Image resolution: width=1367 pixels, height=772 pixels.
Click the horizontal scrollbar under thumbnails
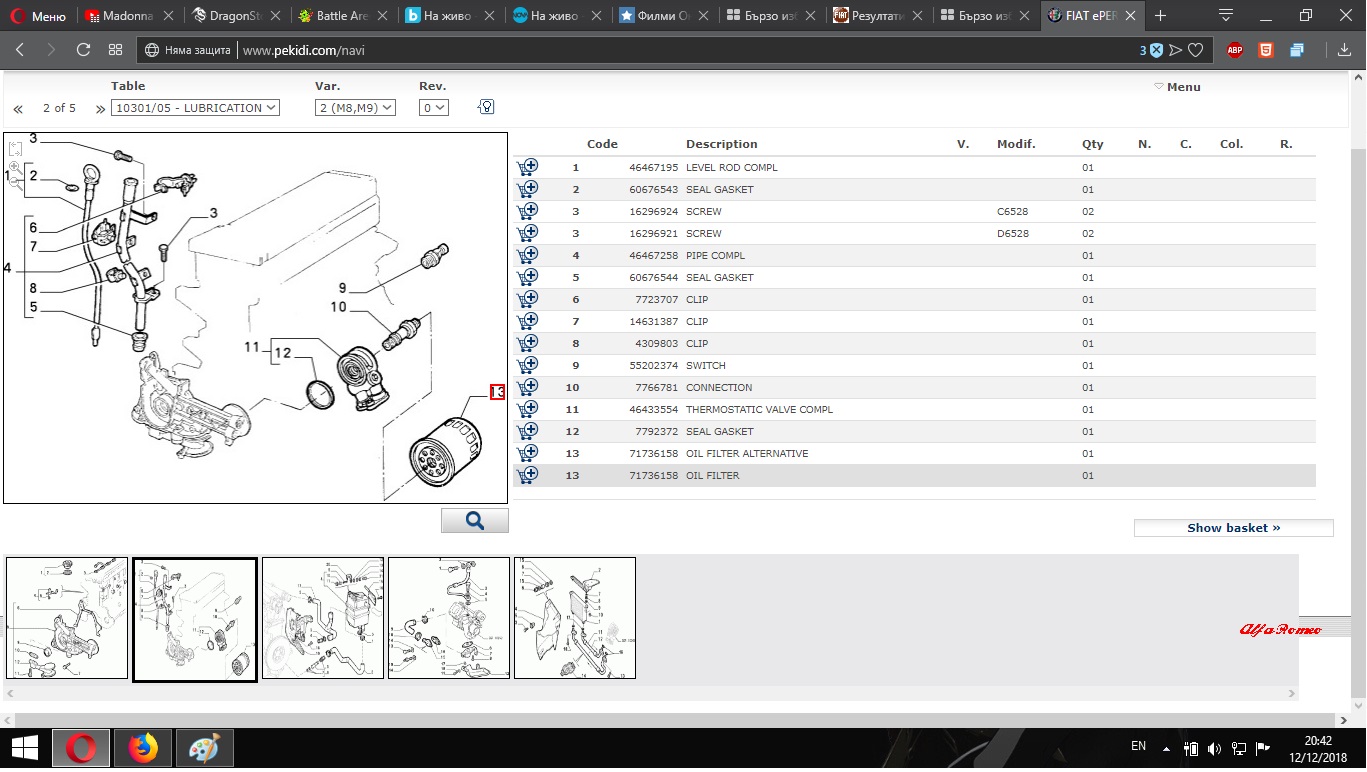(650, 693)
